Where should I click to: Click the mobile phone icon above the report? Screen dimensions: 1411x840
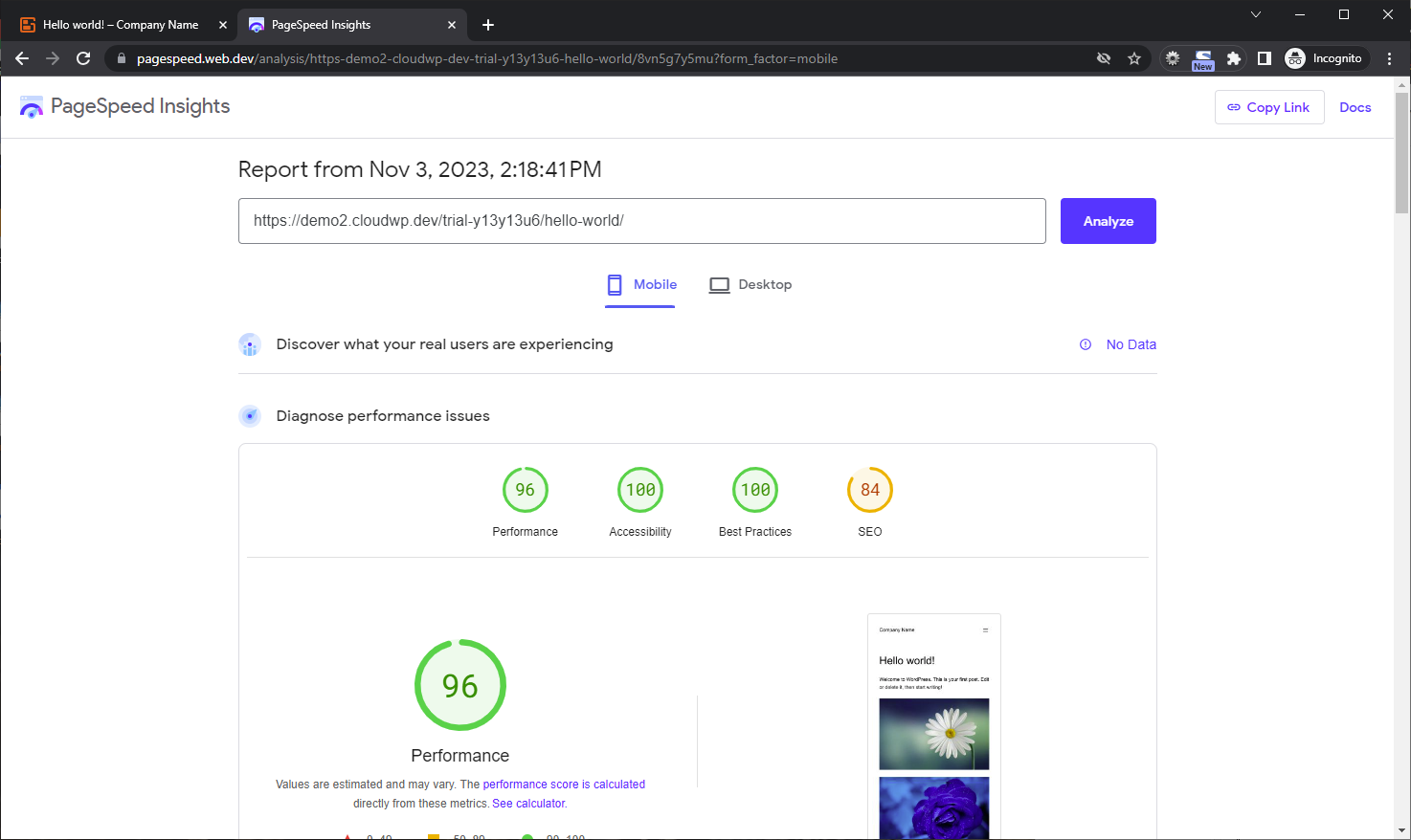point(614,284)
